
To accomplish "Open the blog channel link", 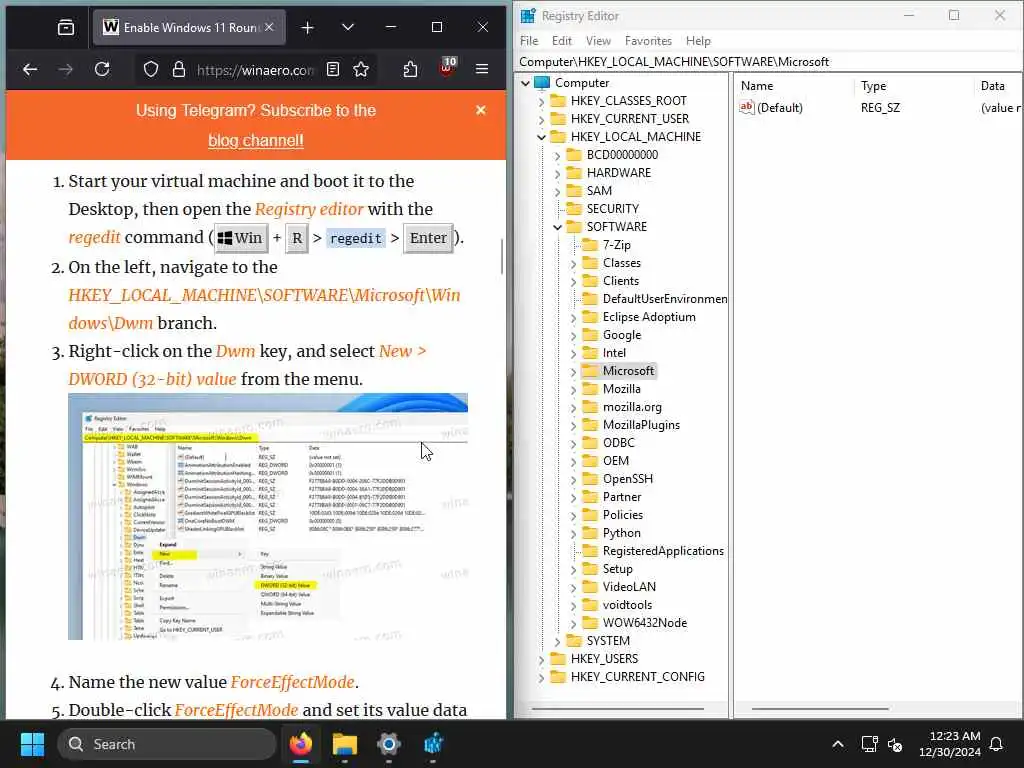I will pyautogui.click(x=256, y=140).
